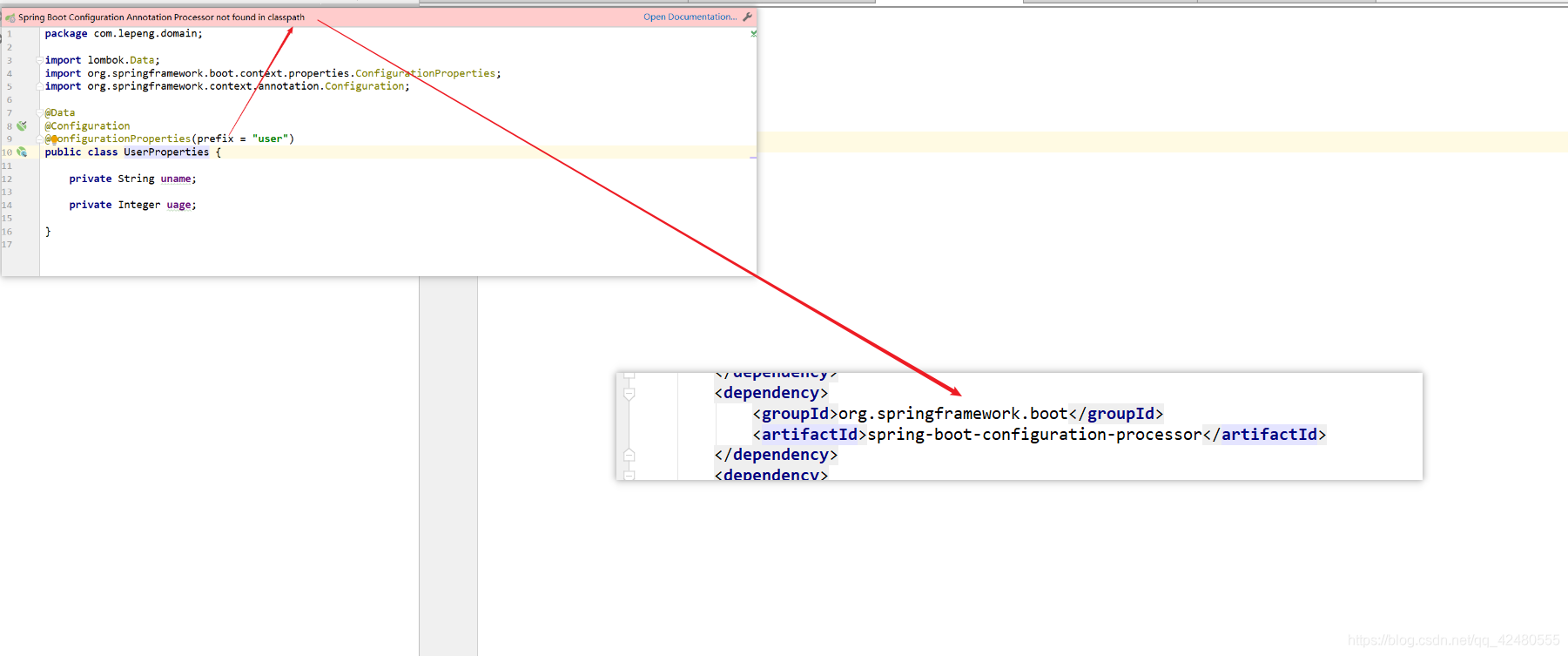Click the yellow intention bulb on line 9
The width and height of the screenshot is (1568, 656).
54,139
